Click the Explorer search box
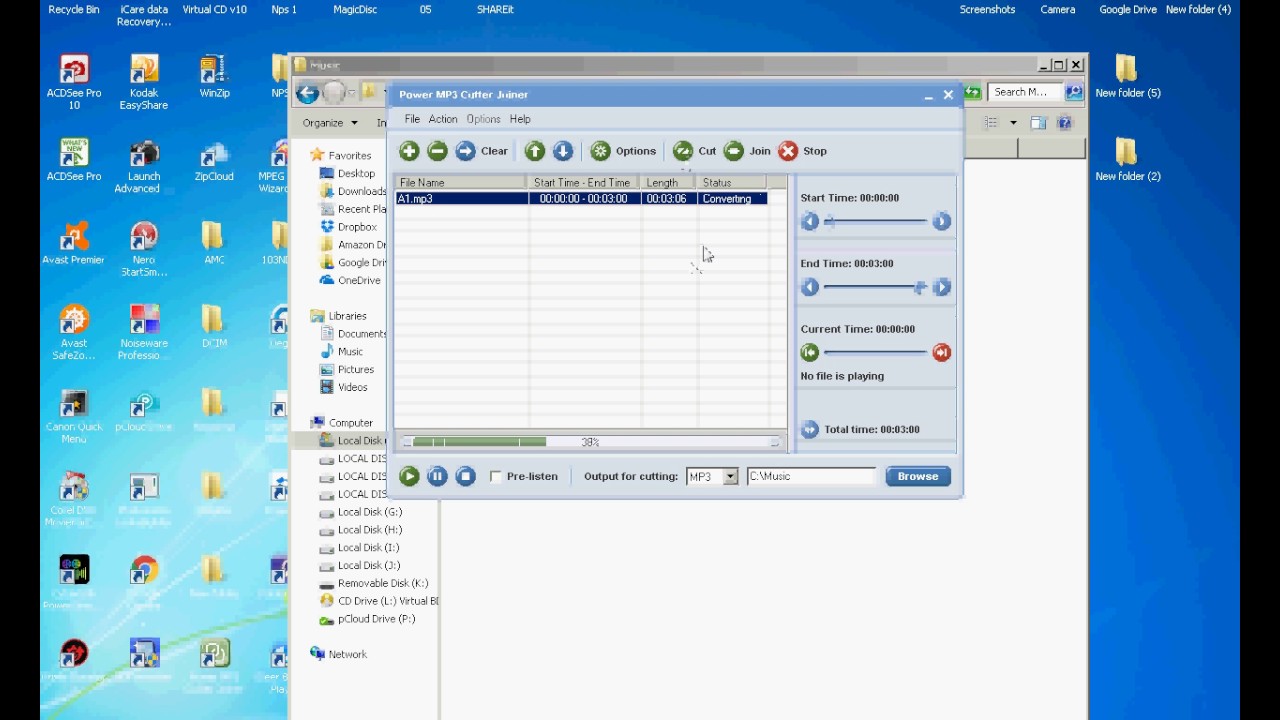This screenshot has width=1280, height=720. (1025, 92)
